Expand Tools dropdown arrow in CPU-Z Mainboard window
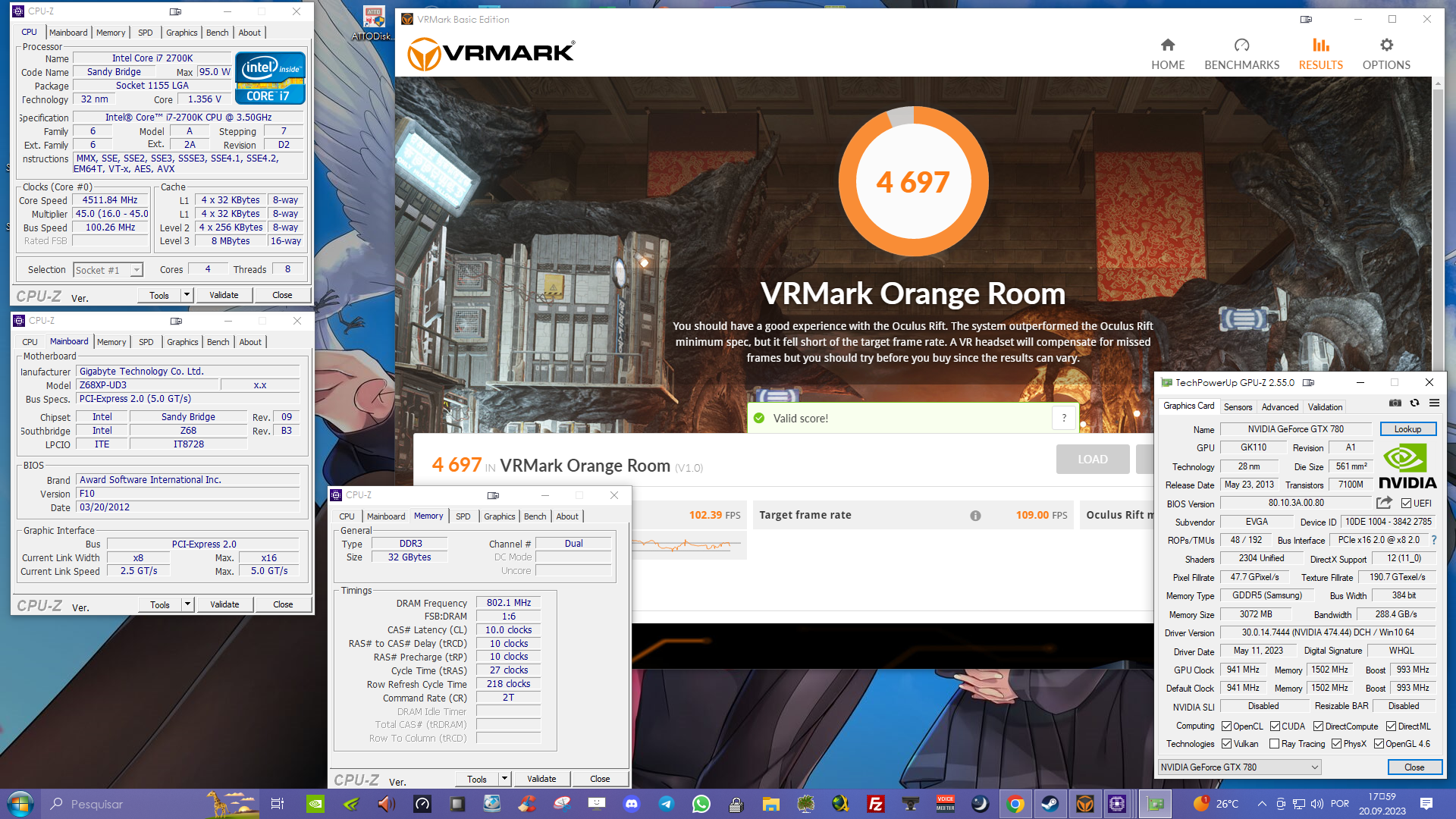The width and height of the screenshot is (1456, 819). [x=187, y=604]
